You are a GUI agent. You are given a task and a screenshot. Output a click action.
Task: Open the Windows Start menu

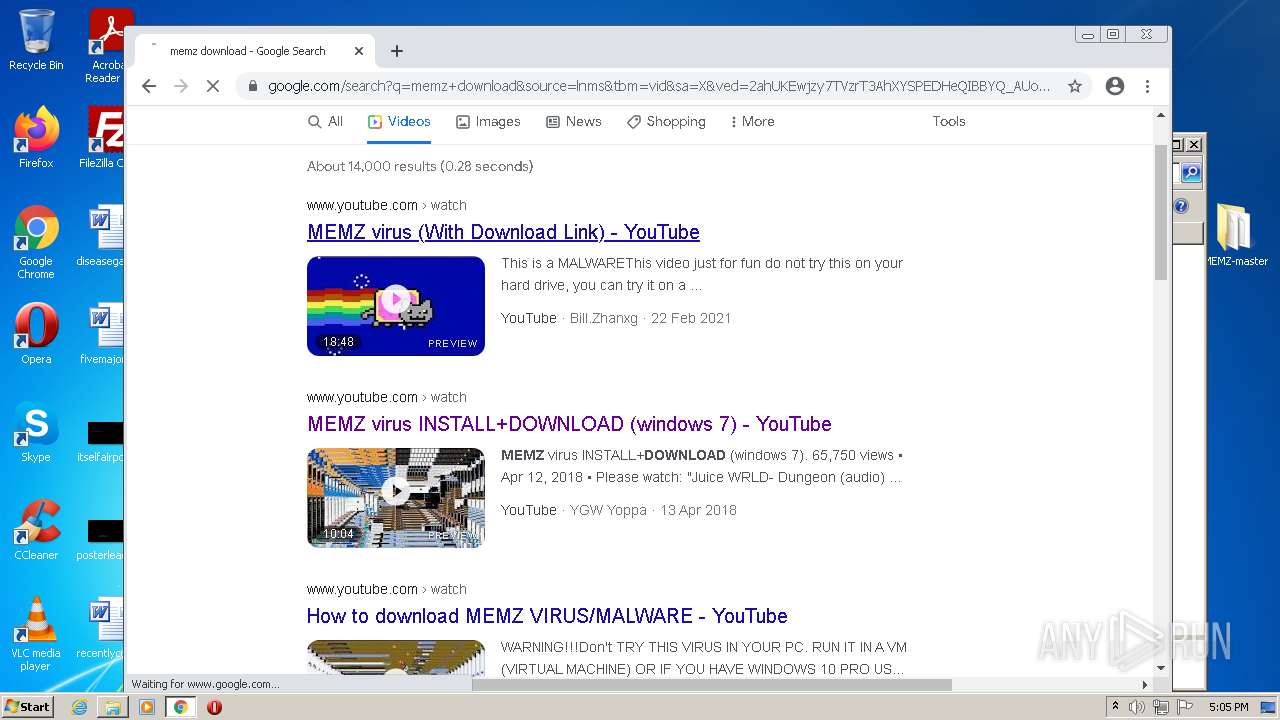[27, 707]
